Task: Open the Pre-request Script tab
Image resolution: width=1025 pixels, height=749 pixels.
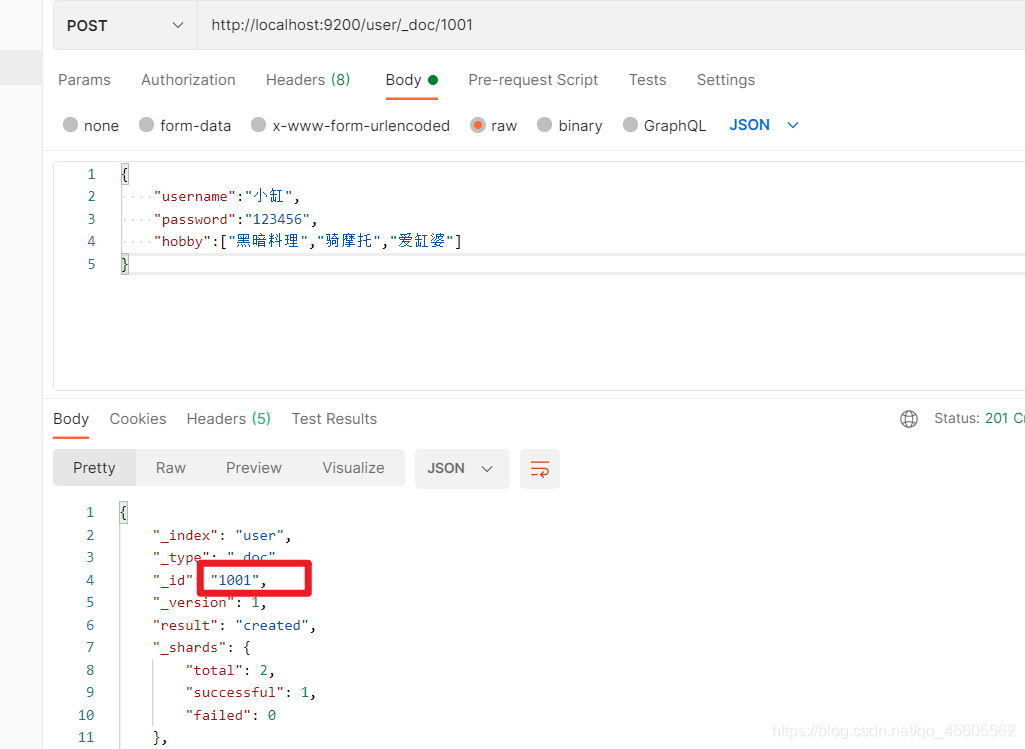Action: [533, 80]
